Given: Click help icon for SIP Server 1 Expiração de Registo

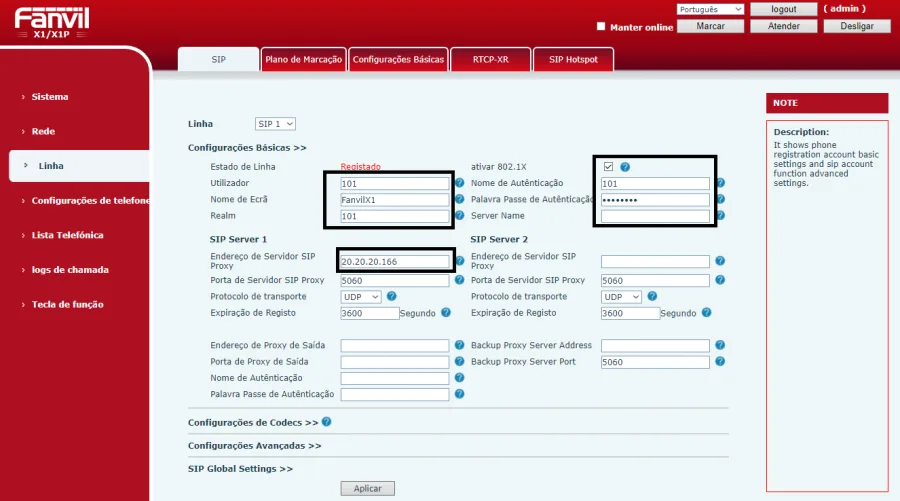Looking at the screenshot, I should click(446, 313).
